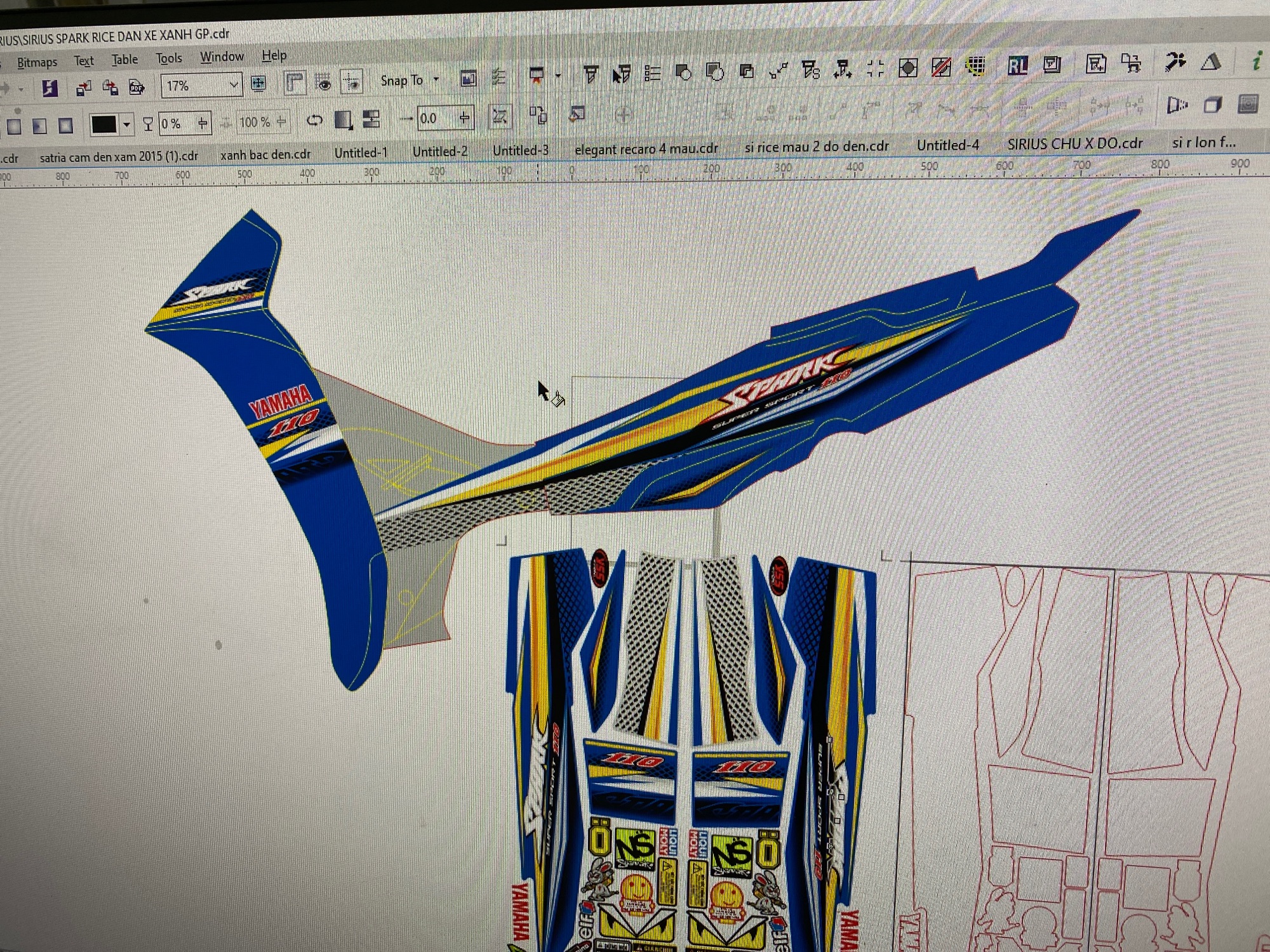Open the black color picker dropdown arrow
Image resolution: width=1270 pixels, height=952 pixels.
126,124
